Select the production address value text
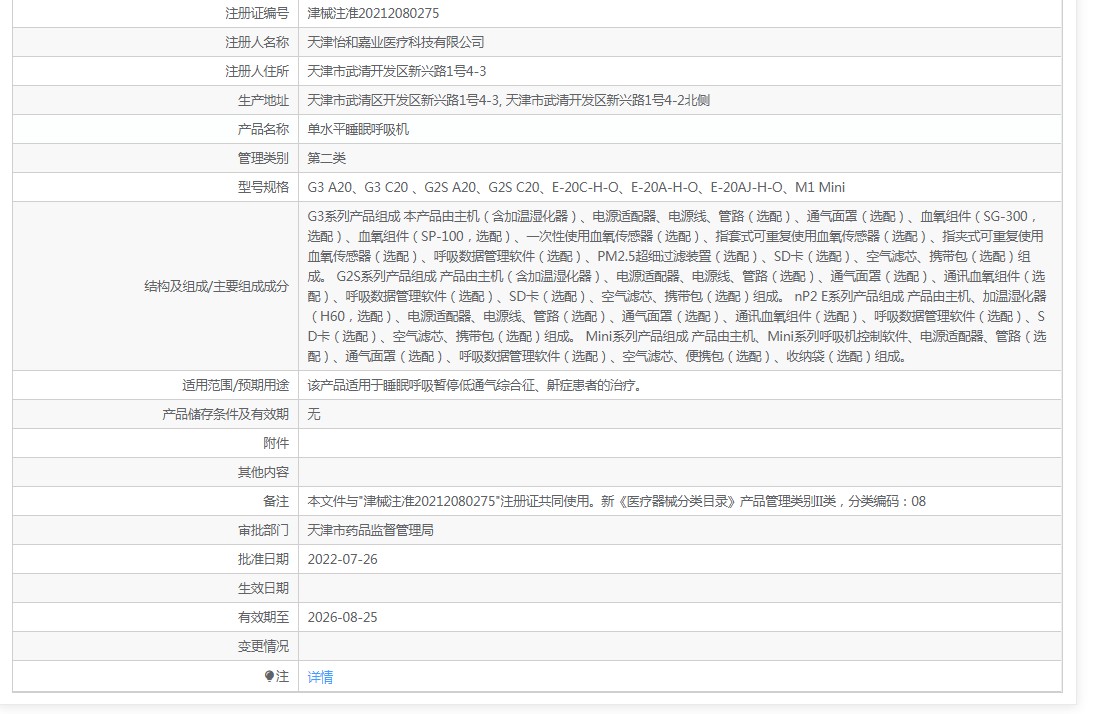 (508, 100)
